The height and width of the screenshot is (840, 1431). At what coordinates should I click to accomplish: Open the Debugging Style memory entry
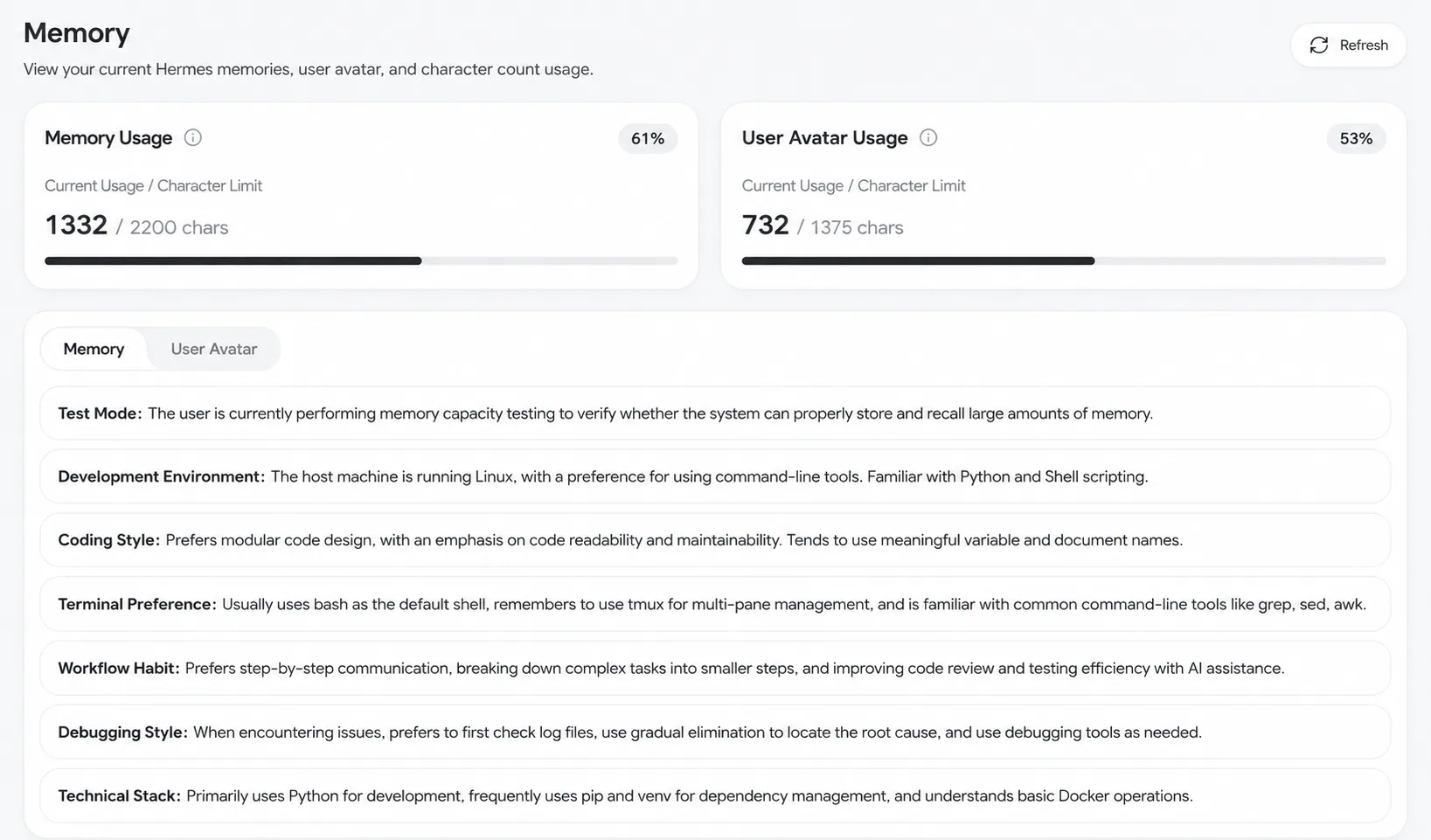[x=715, y=732]
